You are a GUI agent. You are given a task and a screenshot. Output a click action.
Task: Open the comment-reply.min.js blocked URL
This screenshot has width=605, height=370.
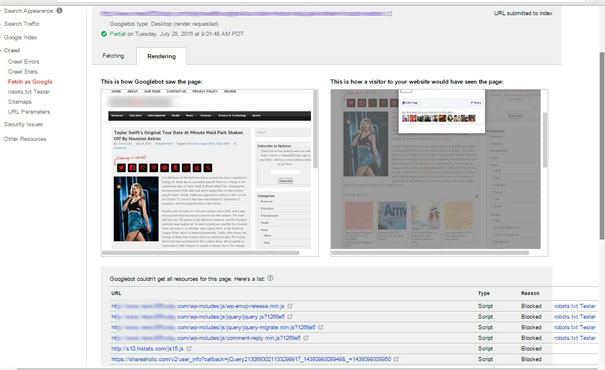coord(206,338)
